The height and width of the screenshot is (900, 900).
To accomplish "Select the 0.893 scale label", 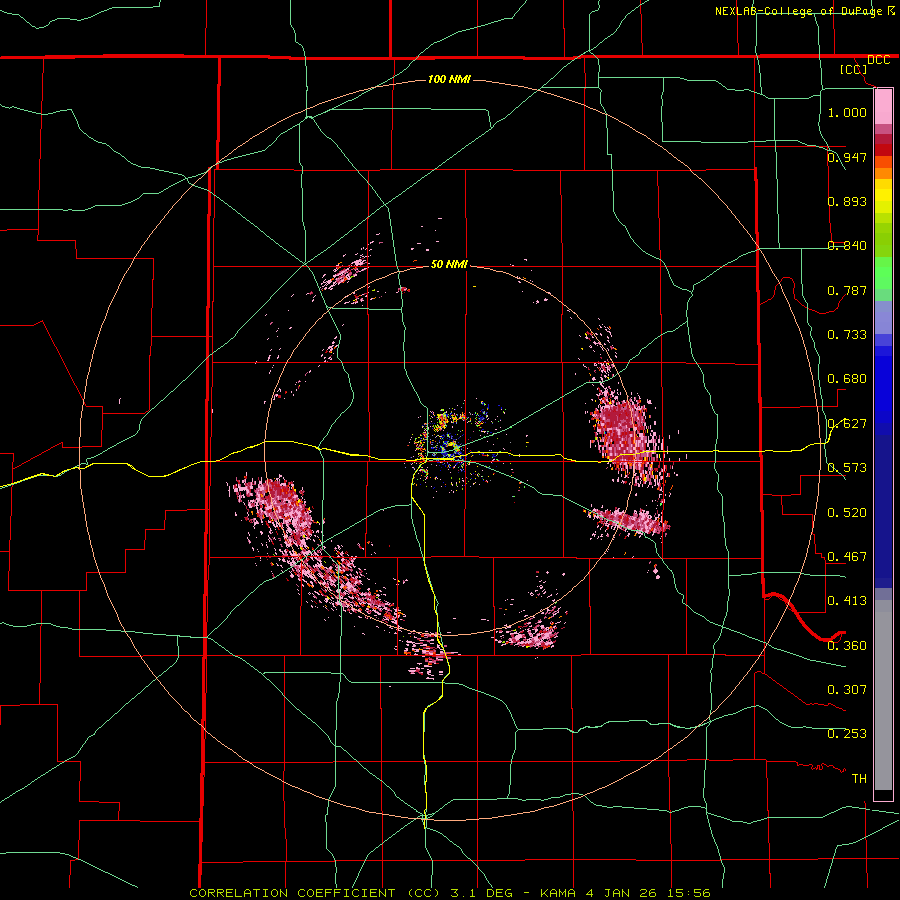I will 847,201.
